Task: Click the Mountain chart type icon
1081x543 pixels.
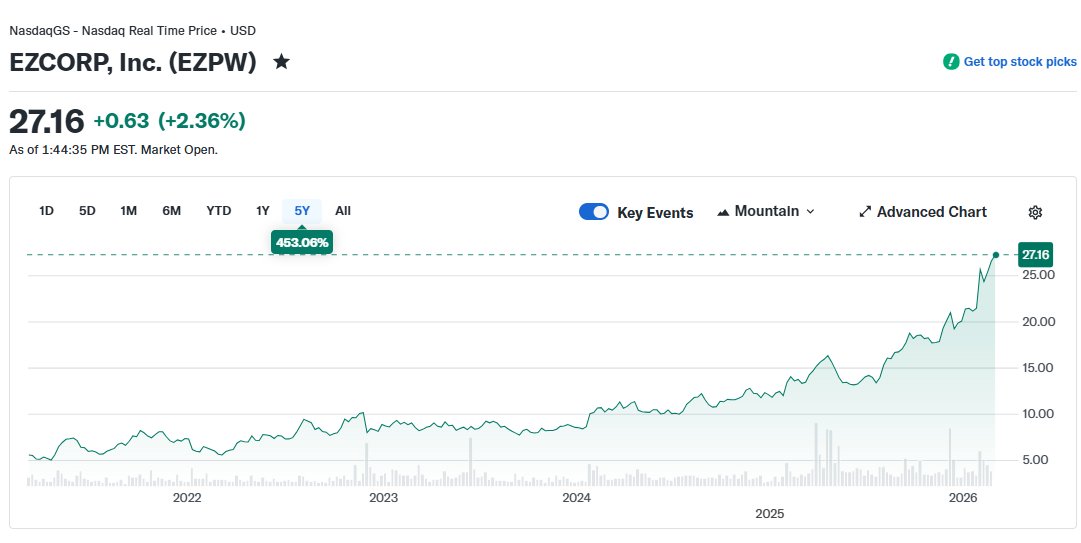Action: point(723,212)
